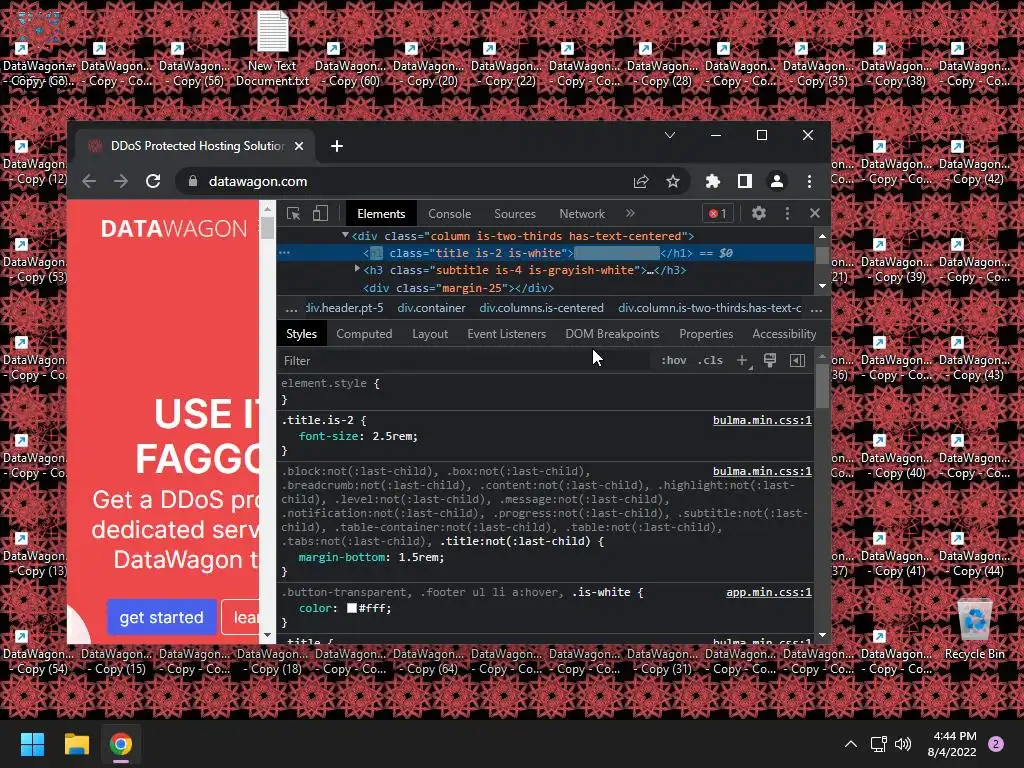Viewport: 1024px width, 768px height.
Task: Click the margin-bottom value 1.5rem
Action: click(417, 558)
